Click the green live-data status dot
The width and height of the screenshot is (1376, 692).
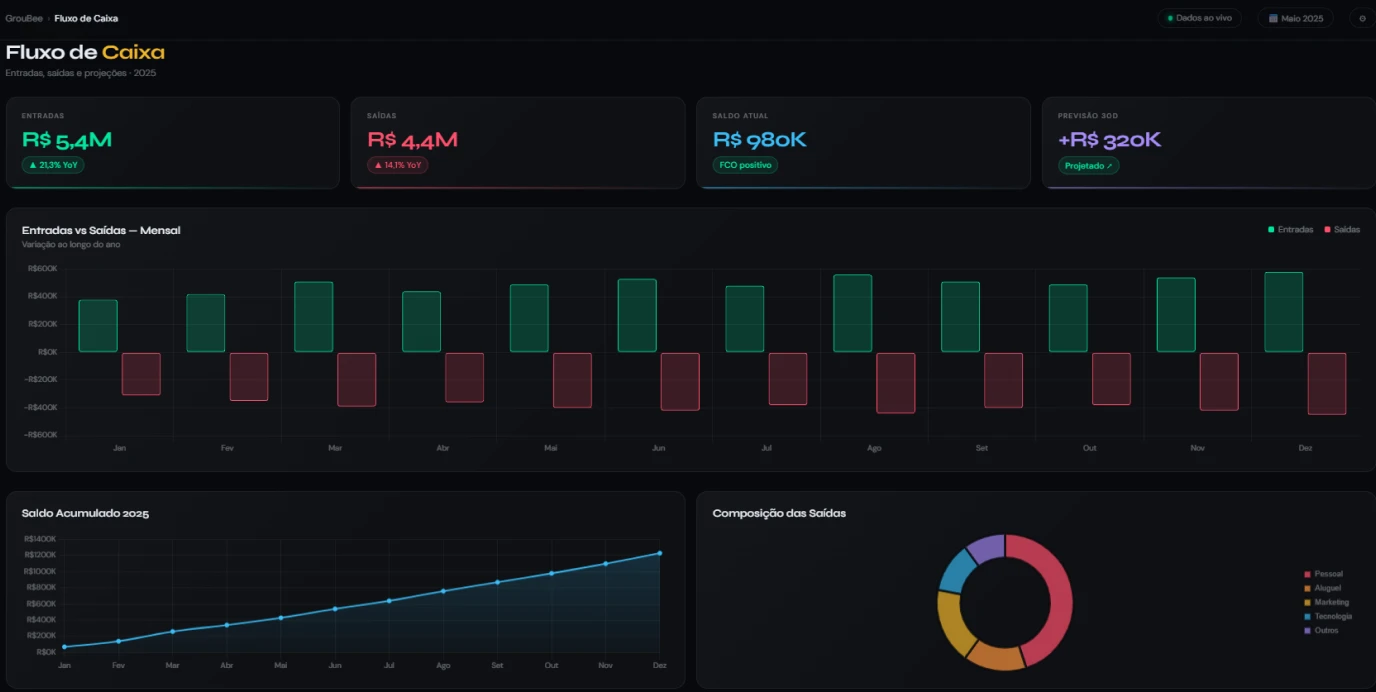click(1170, 18)
